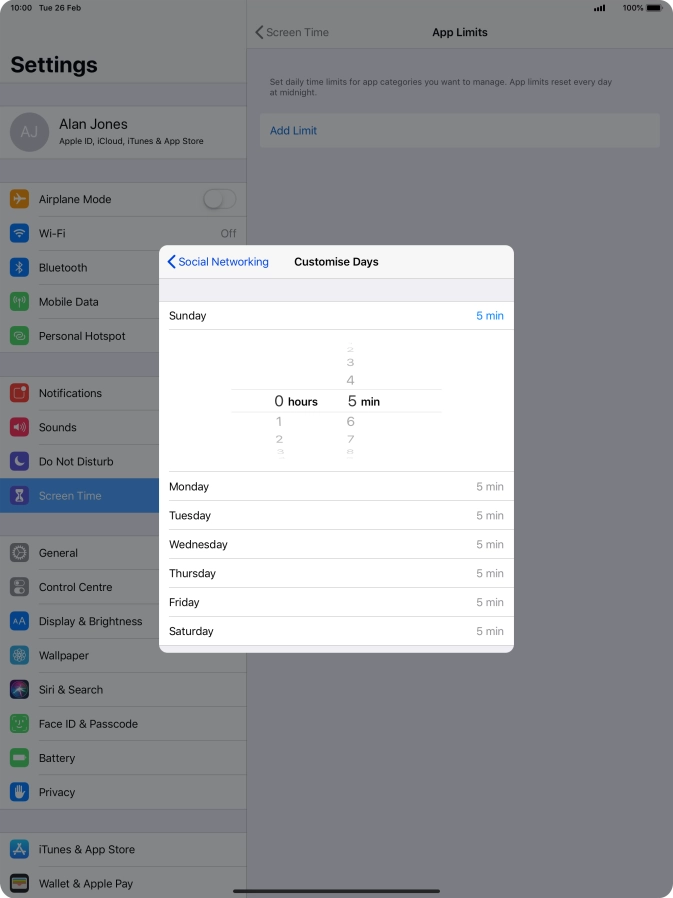Open Display & Brightness settings
This screenshot has width=673, height=898.
(90, 621)
